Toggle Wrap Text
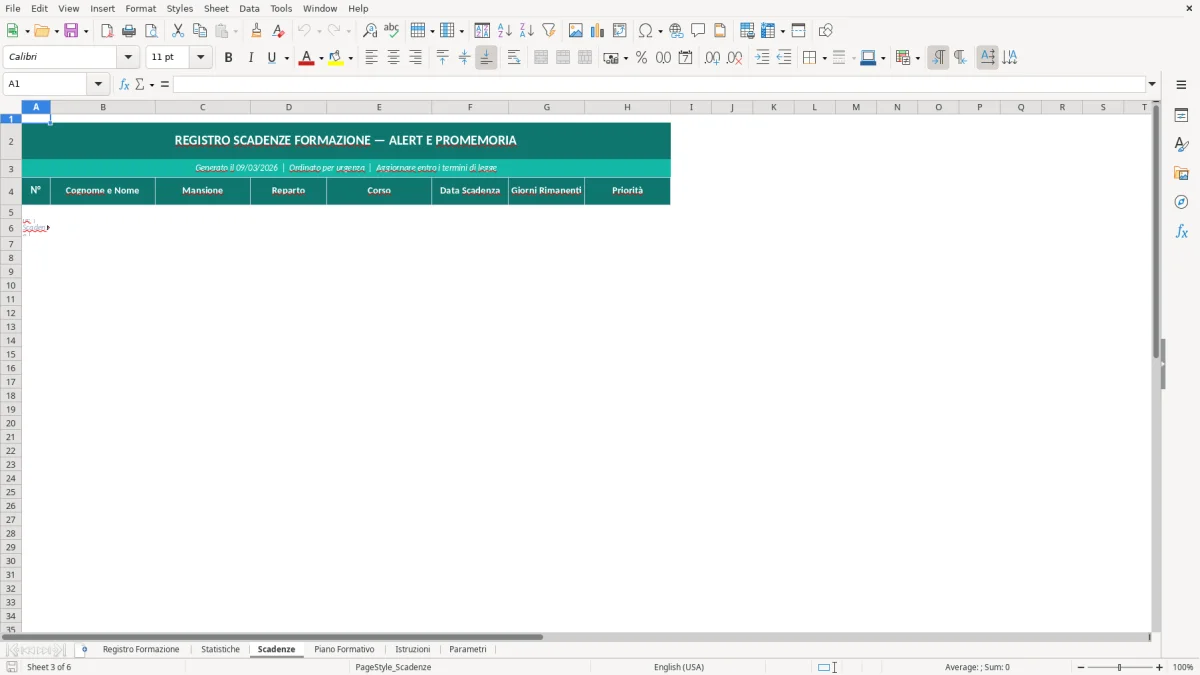Image resolution: width=1200 pixels, height=675 pixels. [x=514, y=58]
